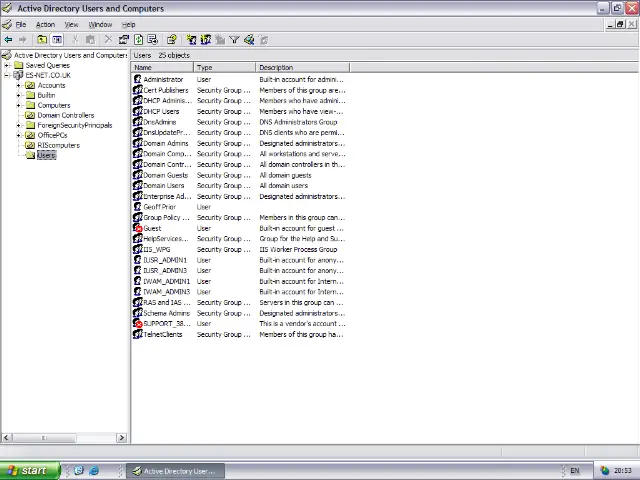Select the Domain Guests row
This screenshot has height=480, width=640.
(240, 175)
